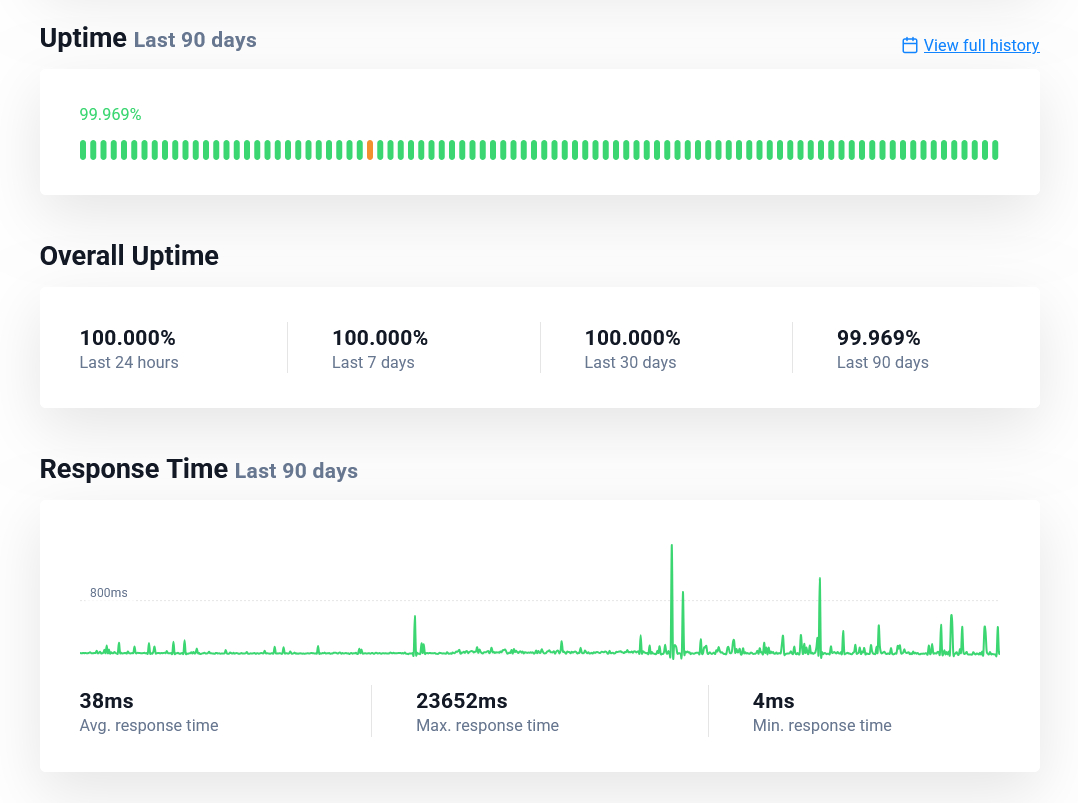Click the green bar right after the orange bar
Screen dimensions: 1078x803
coord(380,150)
